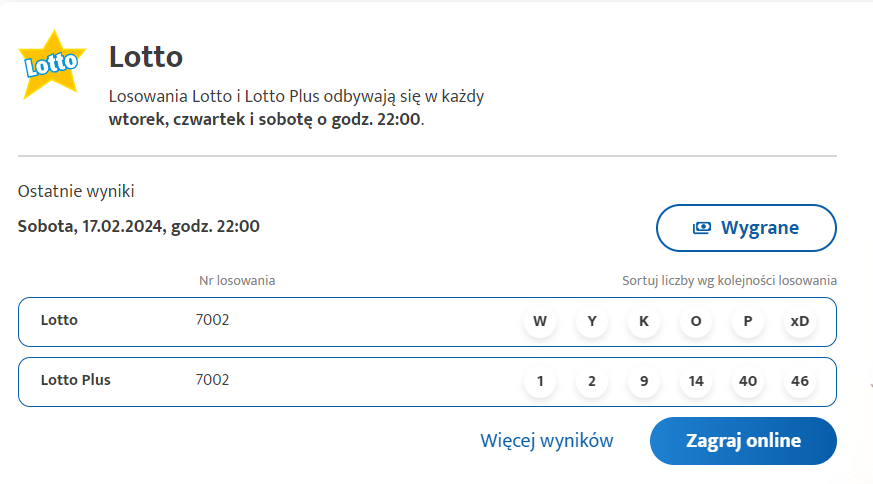Open the Więcej wyników link
Image resolution: width=873 pixels, height=484 pixels.
[546, 441]
